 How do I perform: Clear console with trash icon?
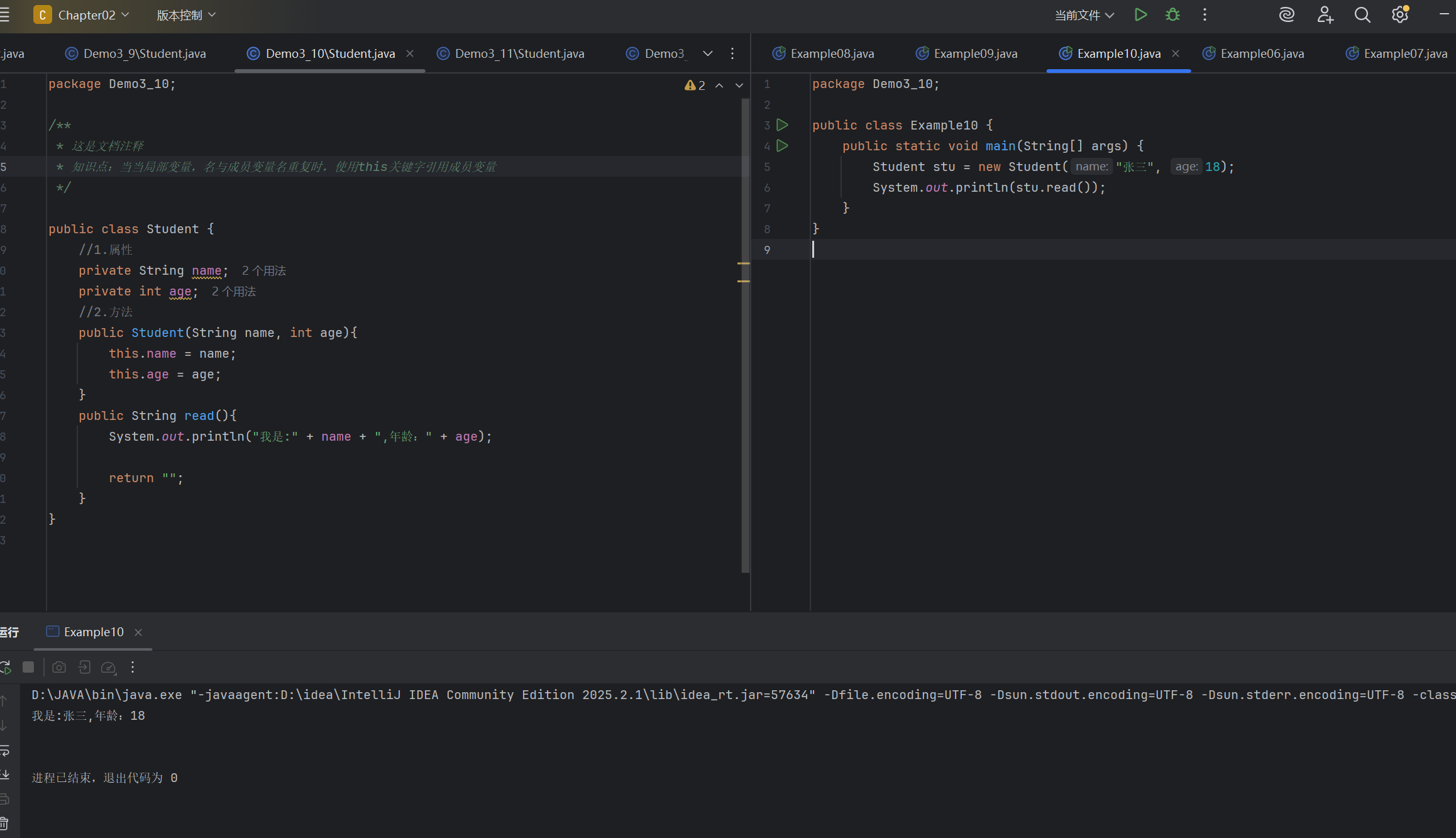click(x=4, y=823)
